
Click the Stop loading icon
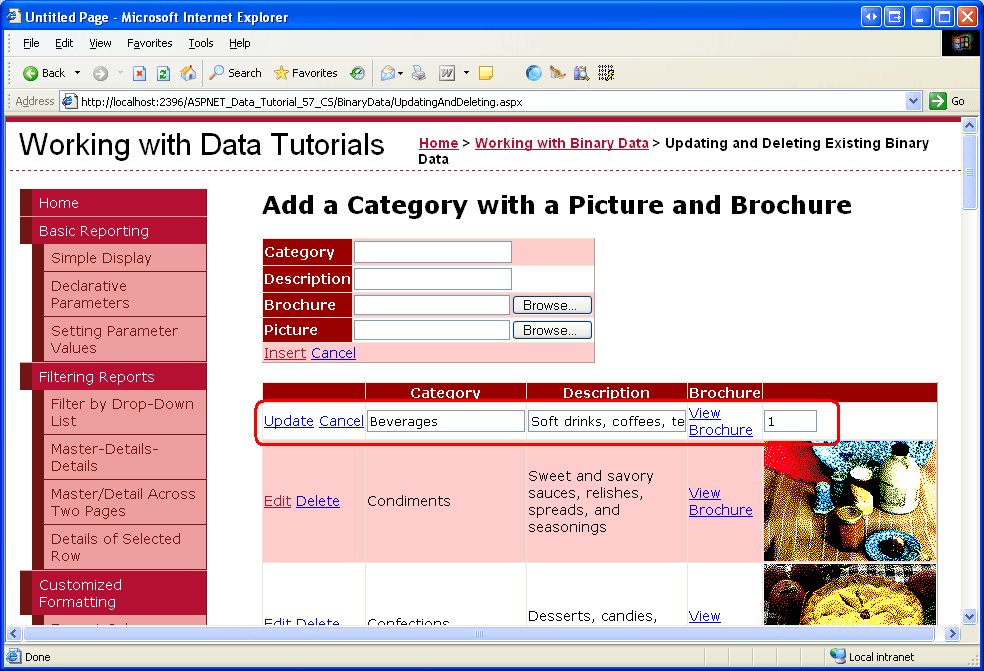139,73
